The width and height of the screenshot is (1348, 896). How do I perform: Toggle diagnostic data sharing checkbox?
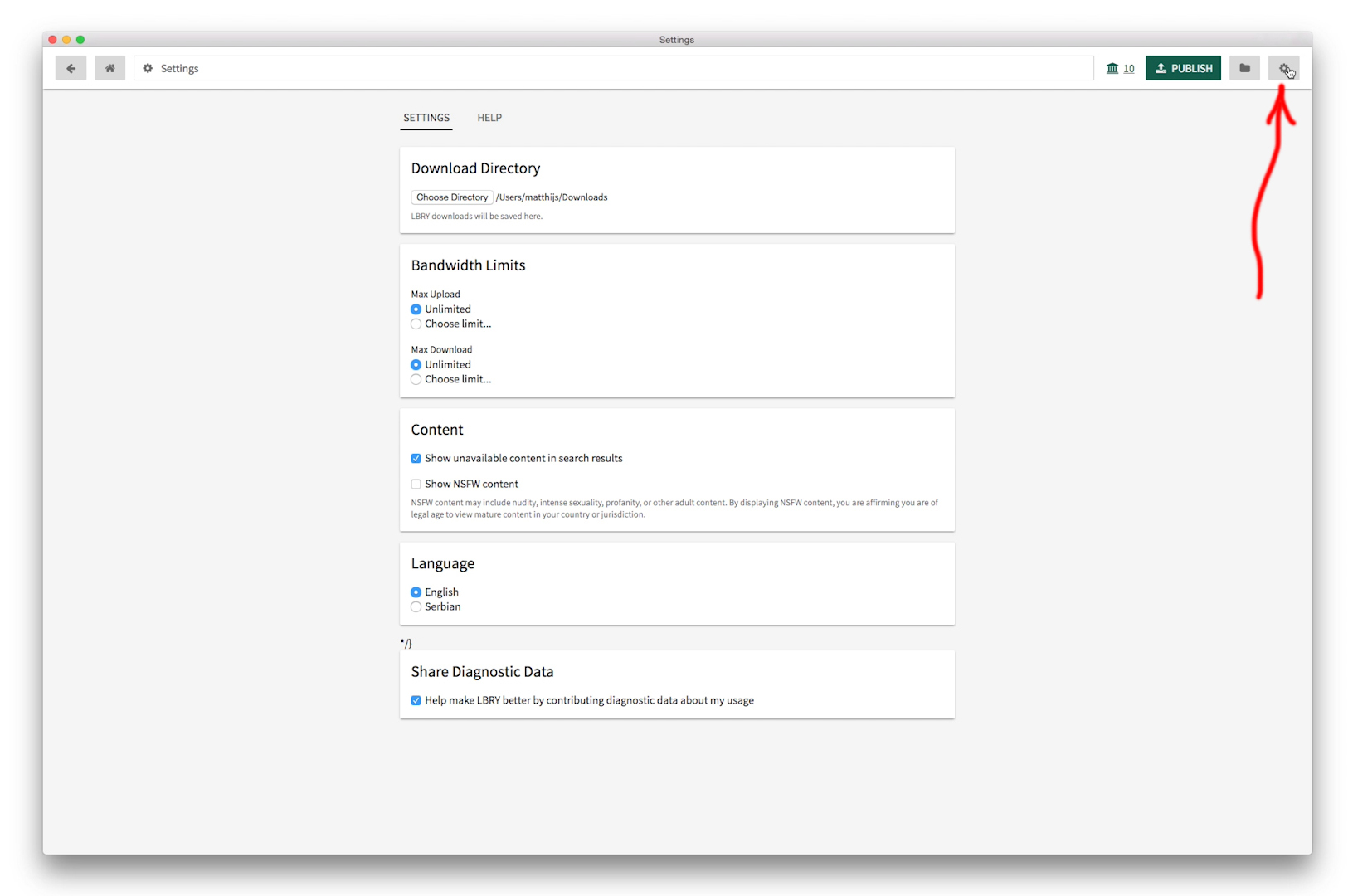click(x=416, y=701)
